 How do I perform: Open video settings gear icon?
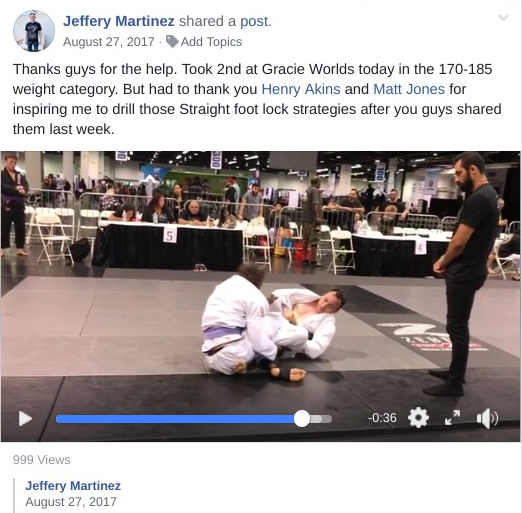pos(418,418)
